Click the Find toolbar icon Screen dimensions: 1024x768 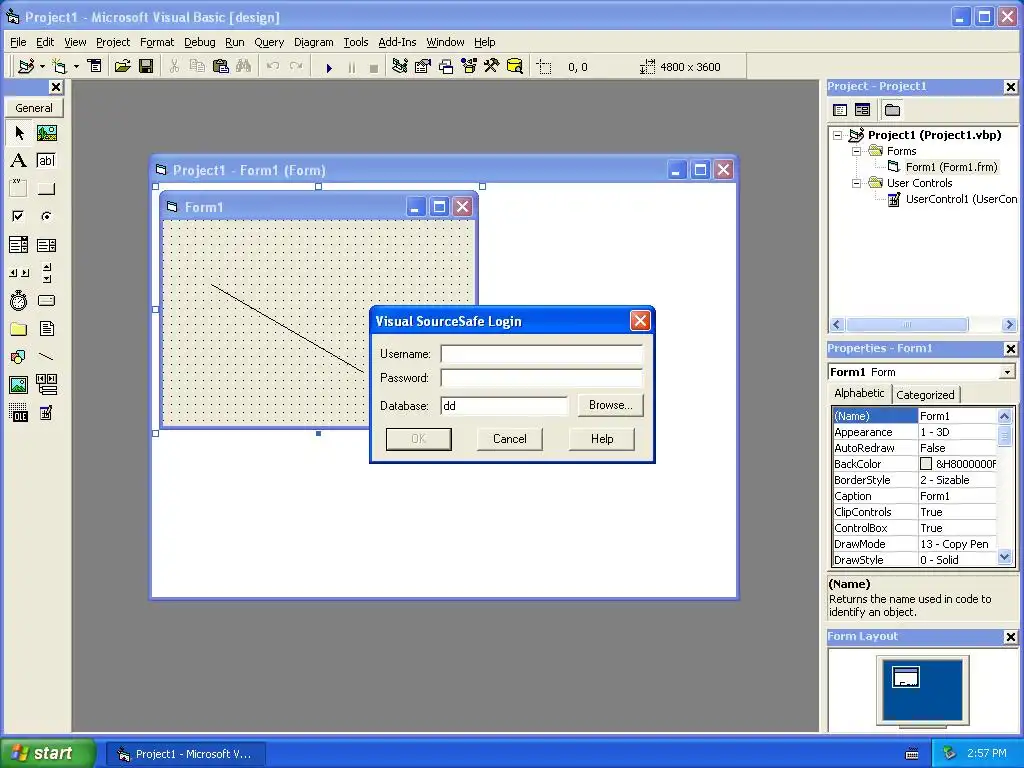[x=244, y=66]
